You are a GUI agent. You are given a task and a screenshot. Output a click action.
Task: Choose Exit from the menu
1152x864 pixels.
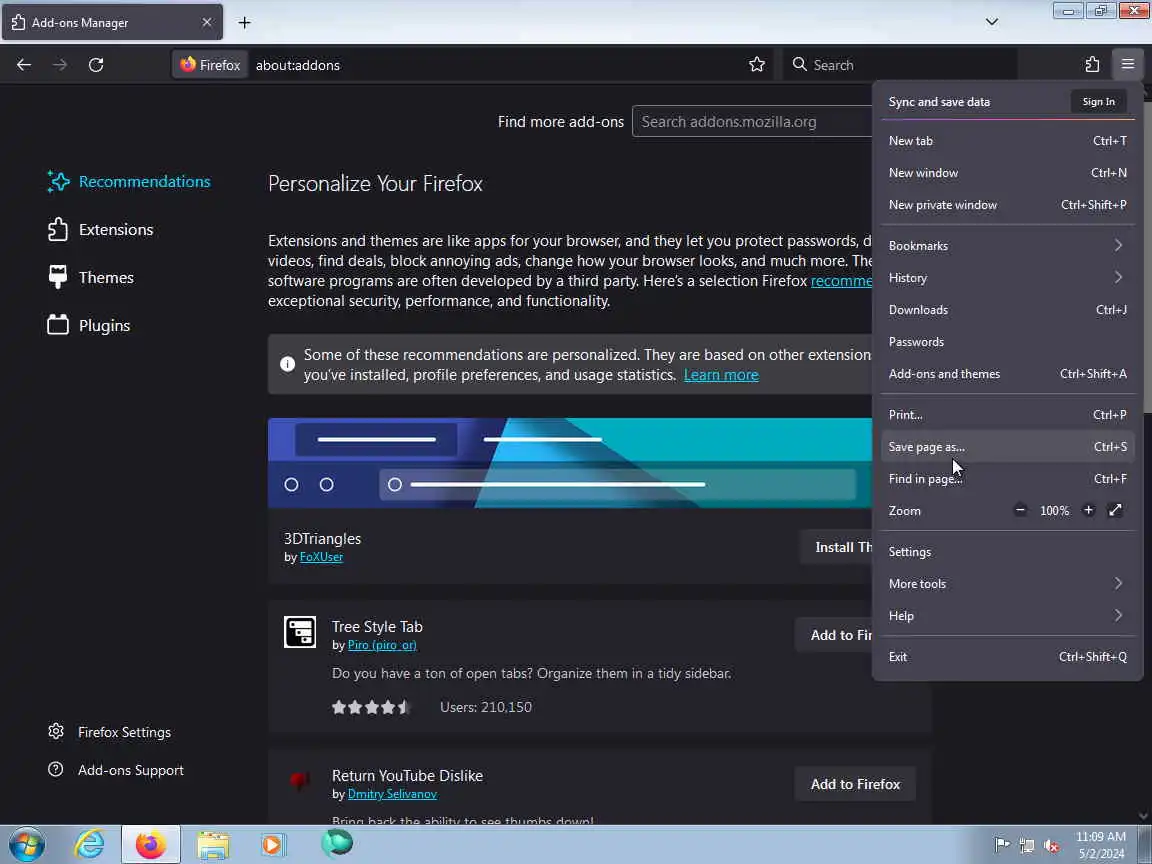pos(1007,657)
